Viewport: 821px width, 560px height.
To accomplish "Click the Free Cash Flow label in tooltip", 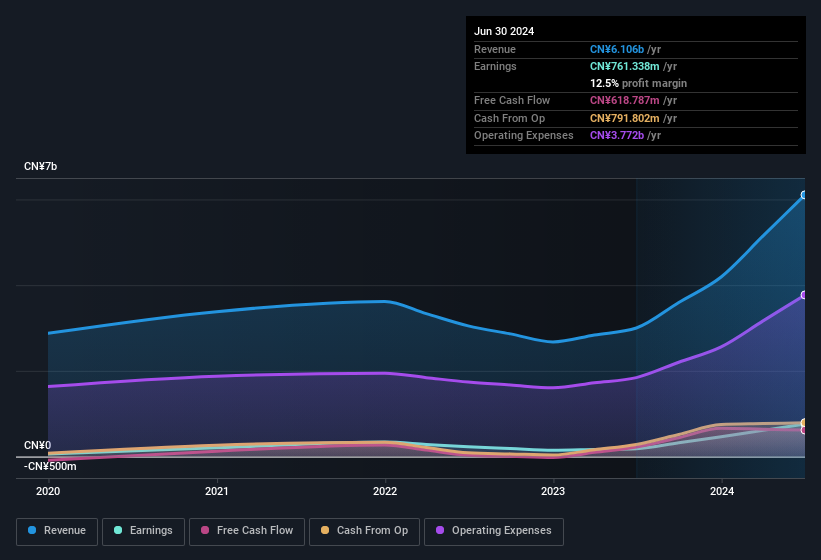I will pos(512,100).
